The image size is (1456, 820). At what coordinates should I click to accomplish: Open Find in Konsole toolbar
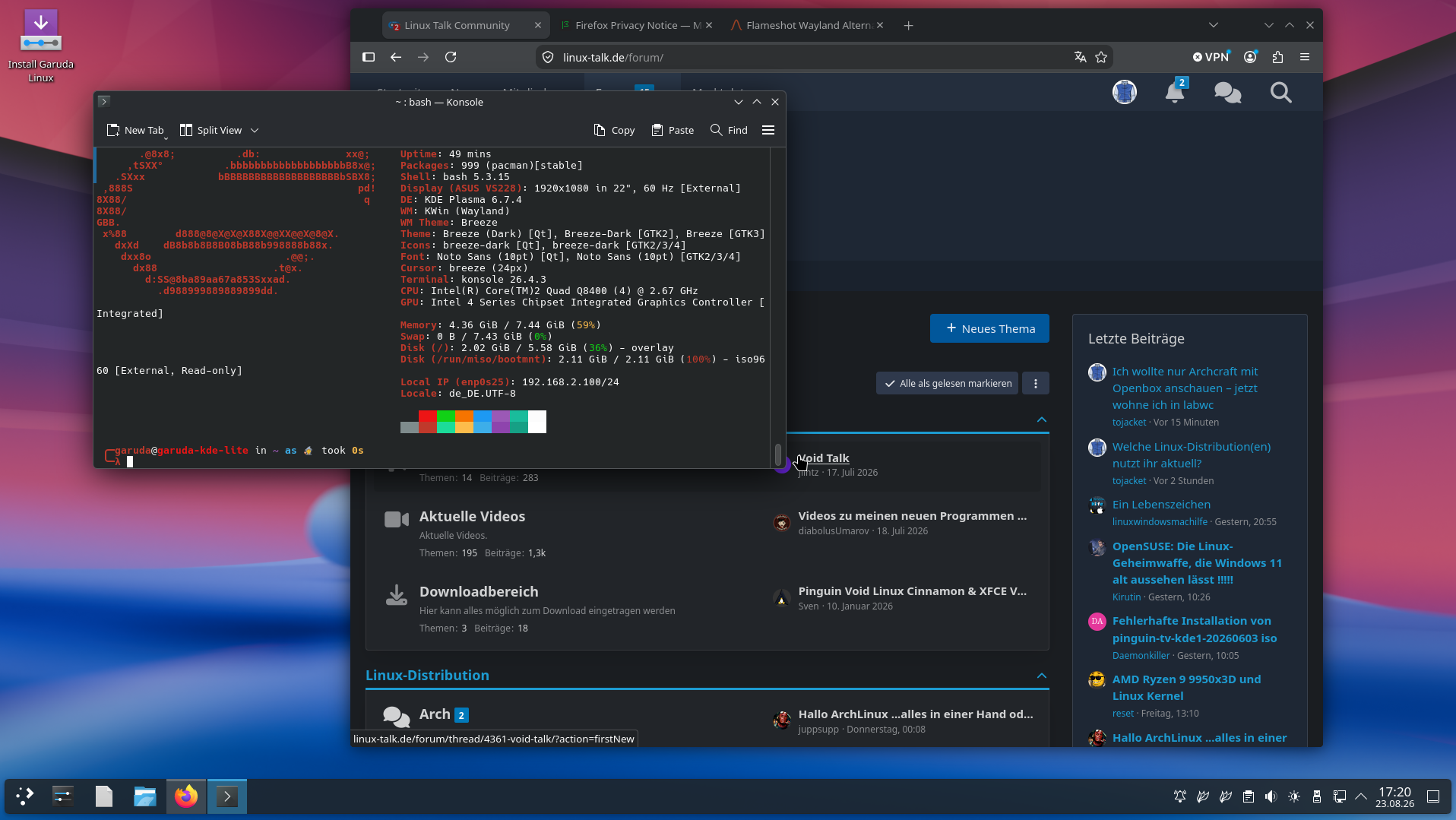tap(729, 130)
